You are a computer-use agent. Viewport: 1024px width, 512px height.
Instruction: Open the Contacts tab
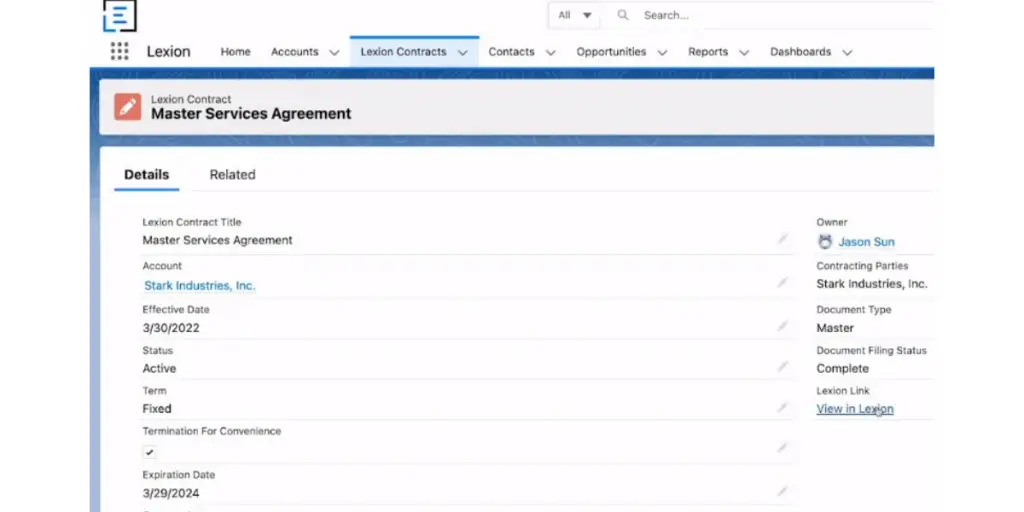511,52
